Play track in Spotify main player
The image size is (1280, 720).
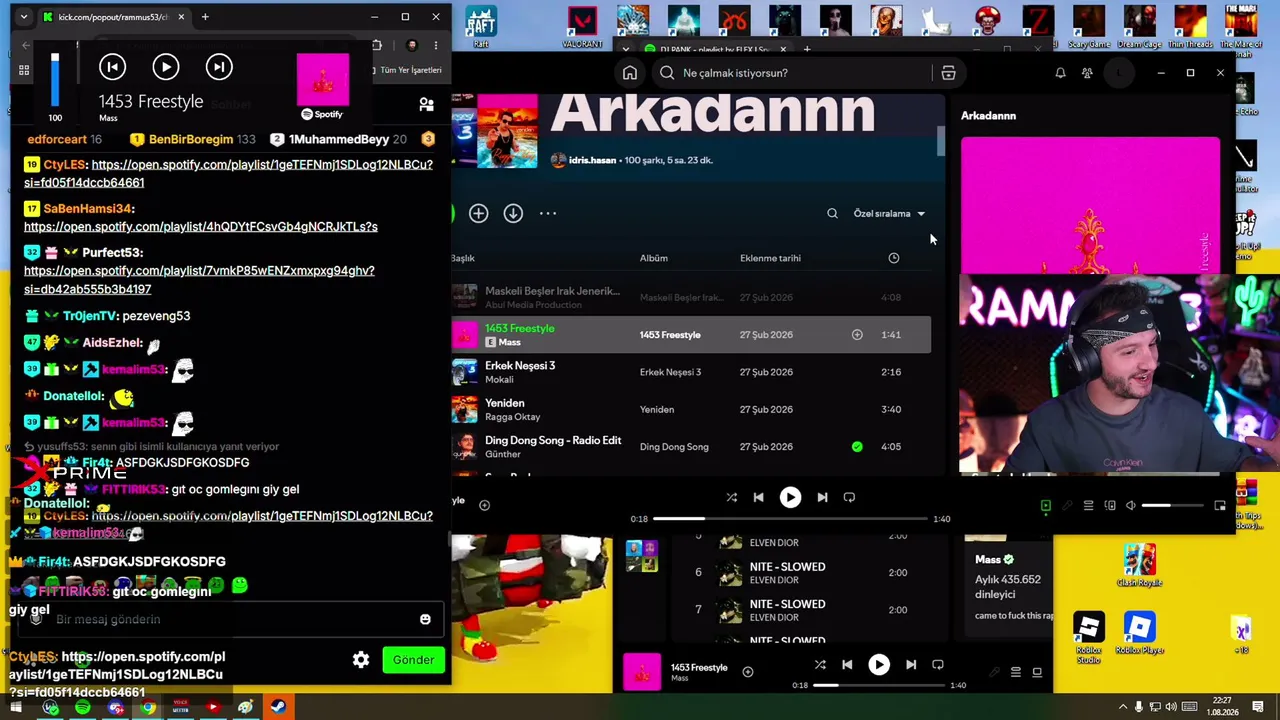(x=790, y=497)
